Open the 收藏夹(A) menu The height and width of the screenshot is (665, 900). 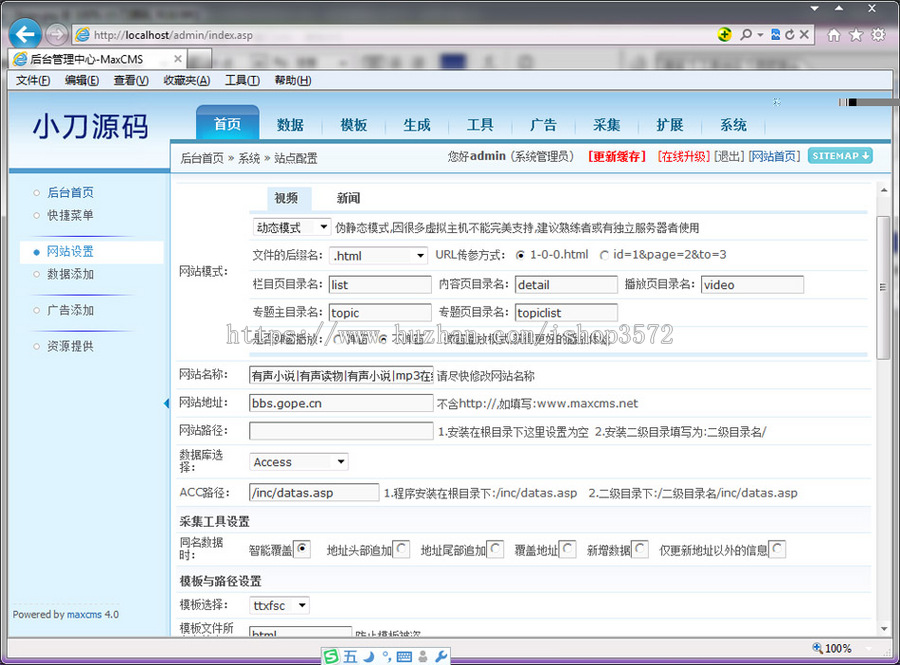(x=187, y=80)
